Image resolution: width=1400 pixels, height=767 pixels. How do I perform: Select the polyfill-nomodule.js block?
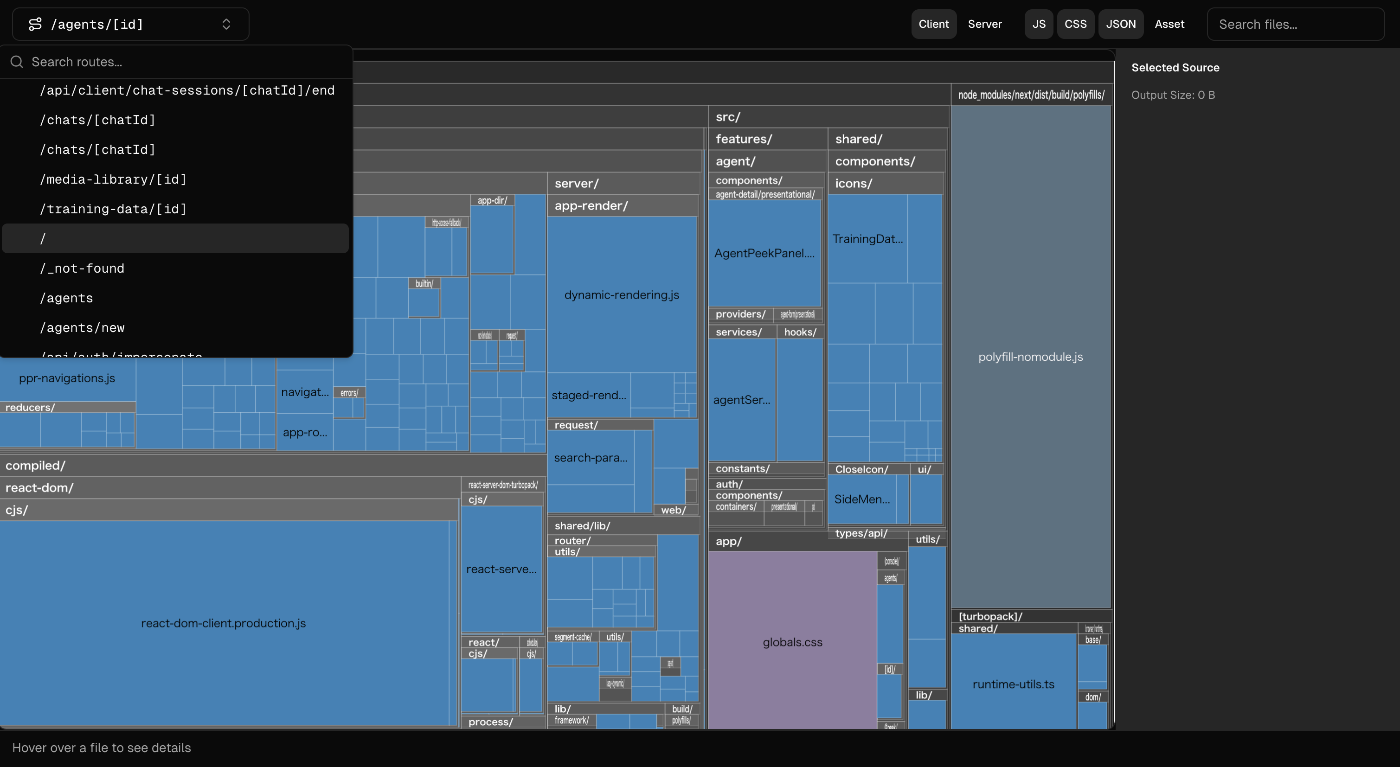1031,357
